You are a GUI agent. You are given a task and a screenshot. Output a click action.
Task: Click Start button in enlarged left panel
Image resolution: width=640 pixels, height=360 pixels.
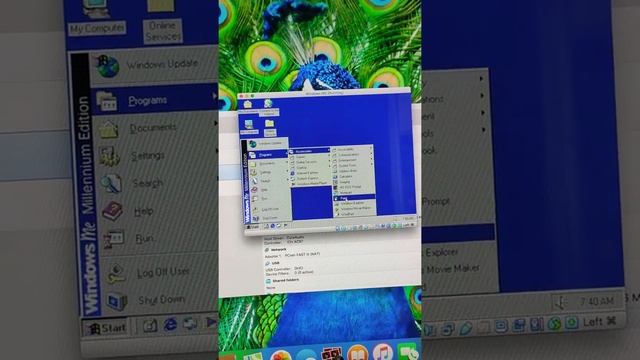(x=106, y=327)
